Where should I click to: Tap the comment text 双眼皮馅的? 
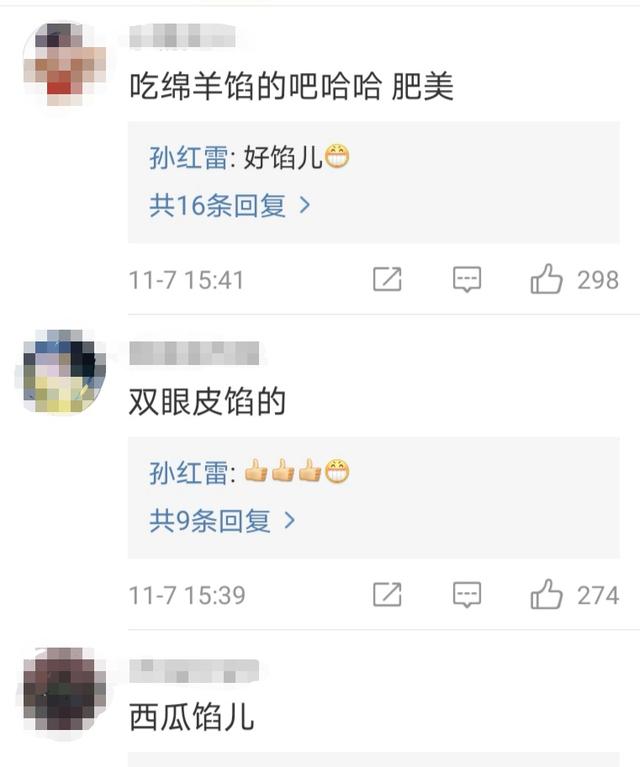[207, 402]
